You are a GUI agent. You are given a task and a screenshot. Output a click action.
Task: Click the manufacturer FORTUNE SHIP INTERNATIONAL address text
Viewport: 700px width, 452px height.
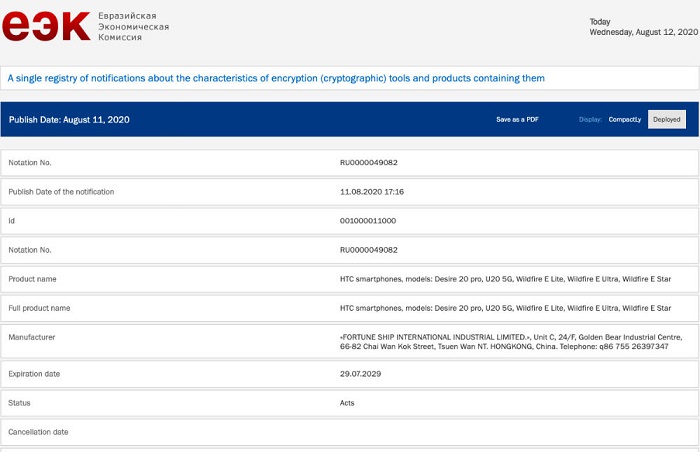pos(511,342)
